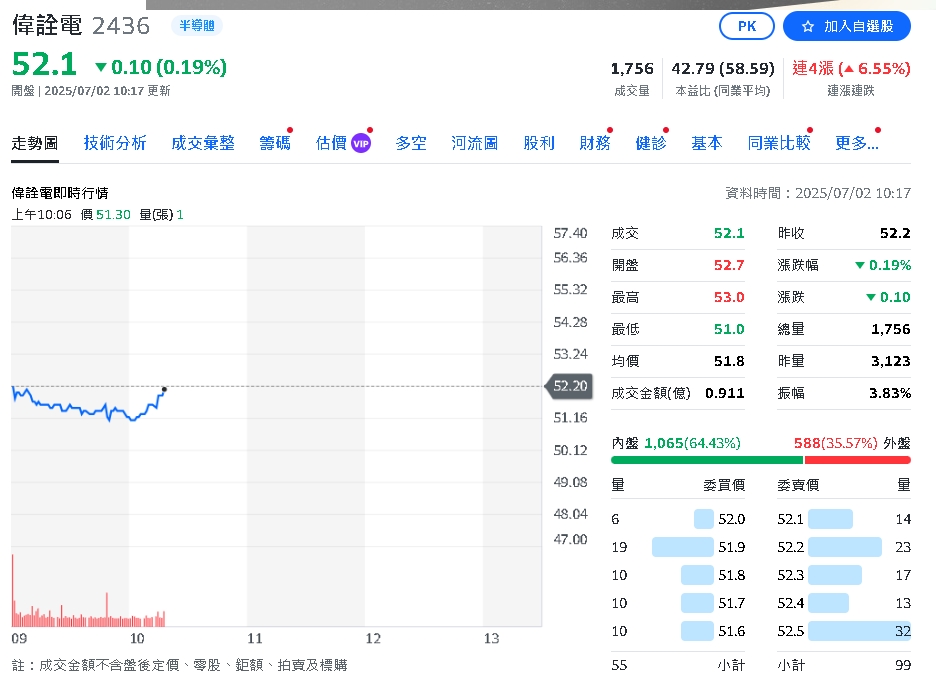The width and height of the screenshot is (936, 683).
Task: Open the 河流圖 tab
Action: point(474,143)
